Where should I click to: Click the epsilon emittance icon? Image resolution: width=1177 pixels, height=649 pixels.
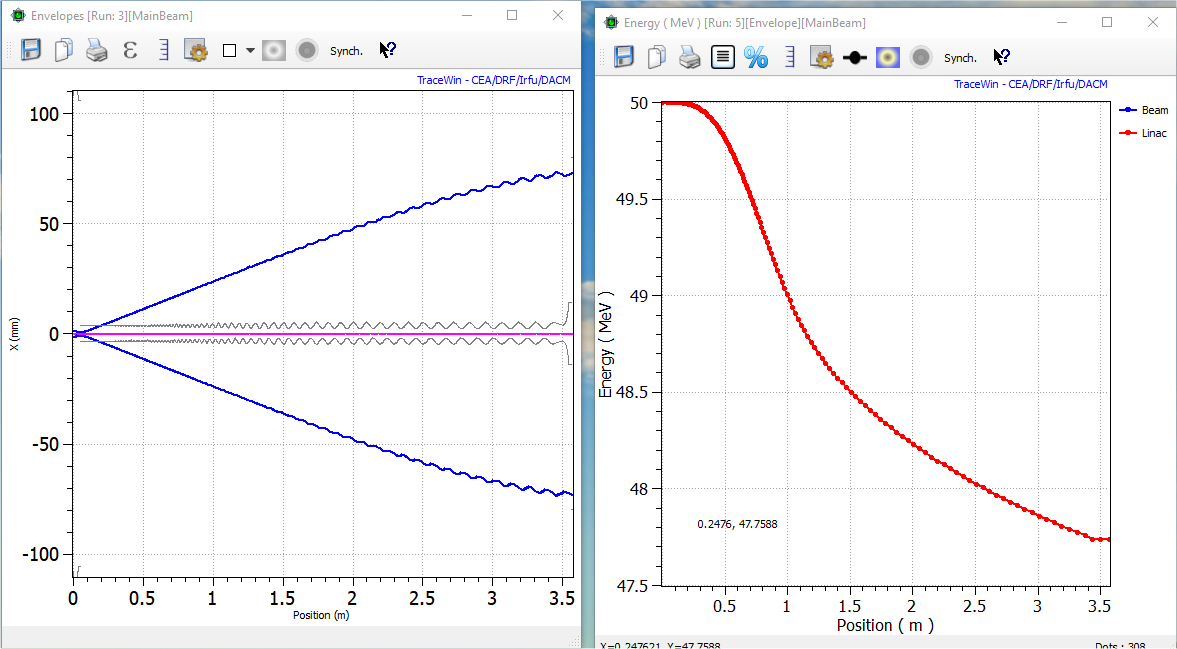[x=129, y=50]
